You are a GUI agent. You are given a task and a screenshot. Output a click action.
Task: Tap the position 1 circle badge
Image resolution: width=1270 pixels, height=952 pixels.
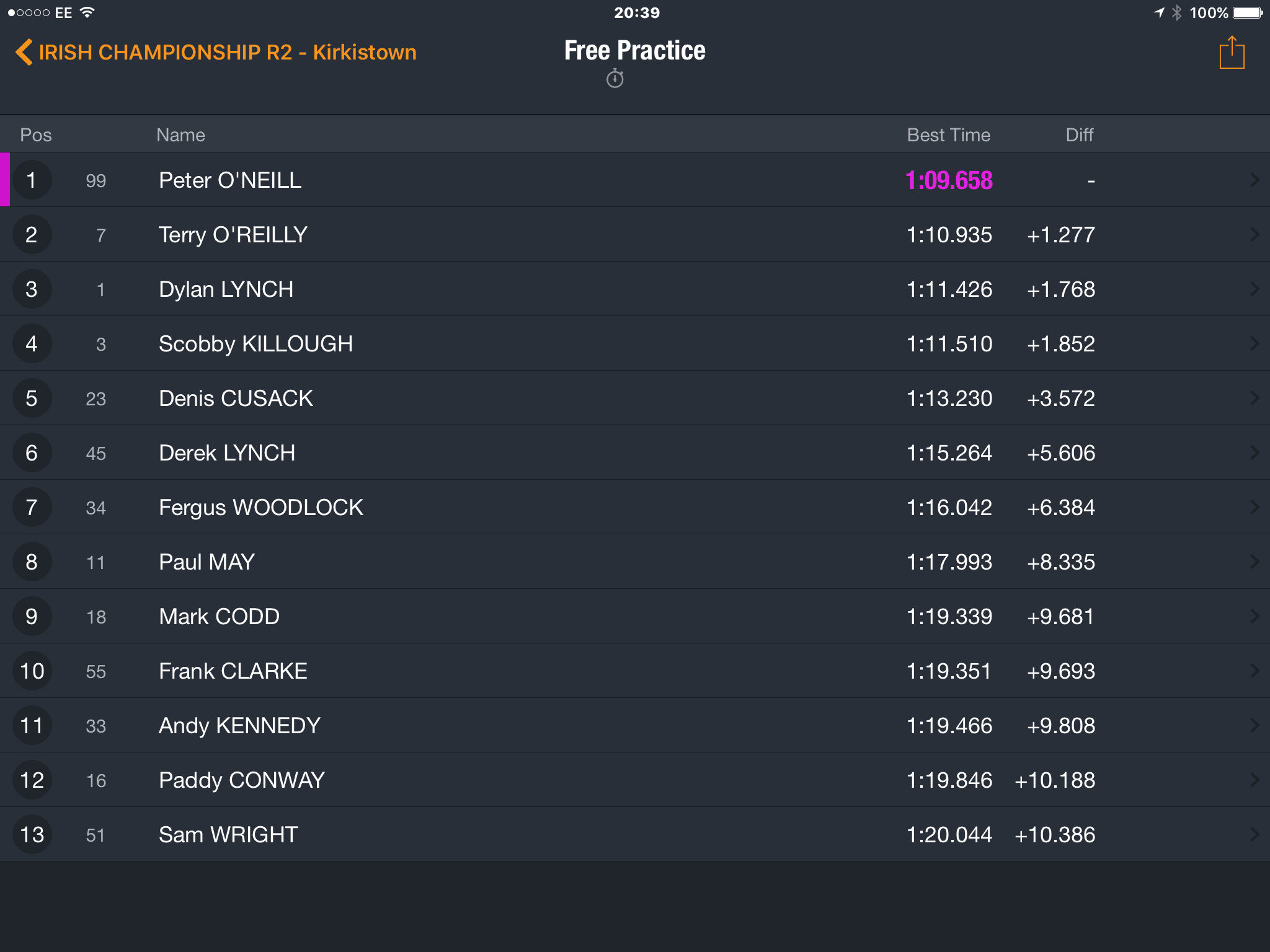[x=32, y=180]
